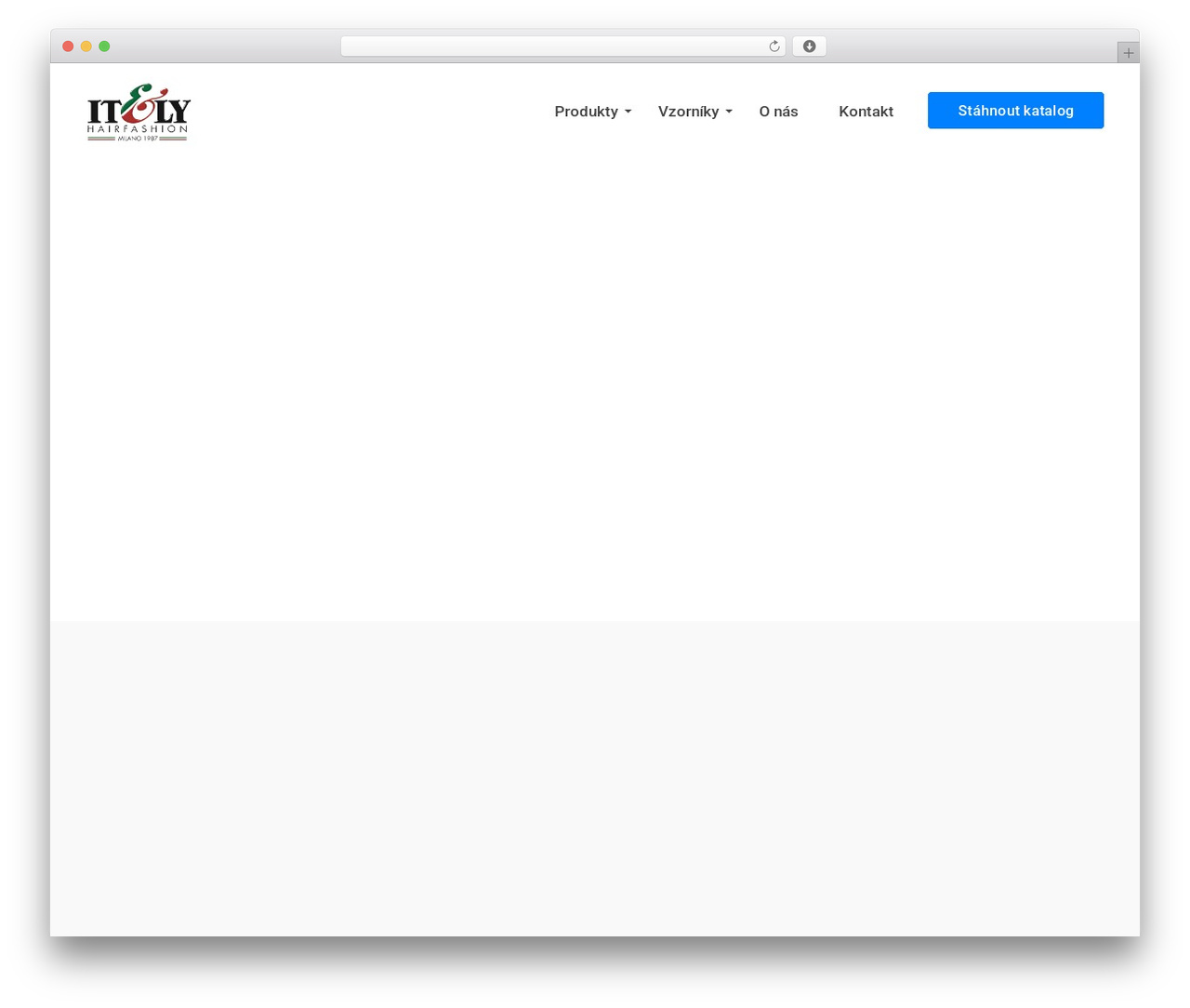Expand the Vzorníky dropdown menu
Image resolution: width=1190 pixels, height=1008 pixels.
coord(695,112)
